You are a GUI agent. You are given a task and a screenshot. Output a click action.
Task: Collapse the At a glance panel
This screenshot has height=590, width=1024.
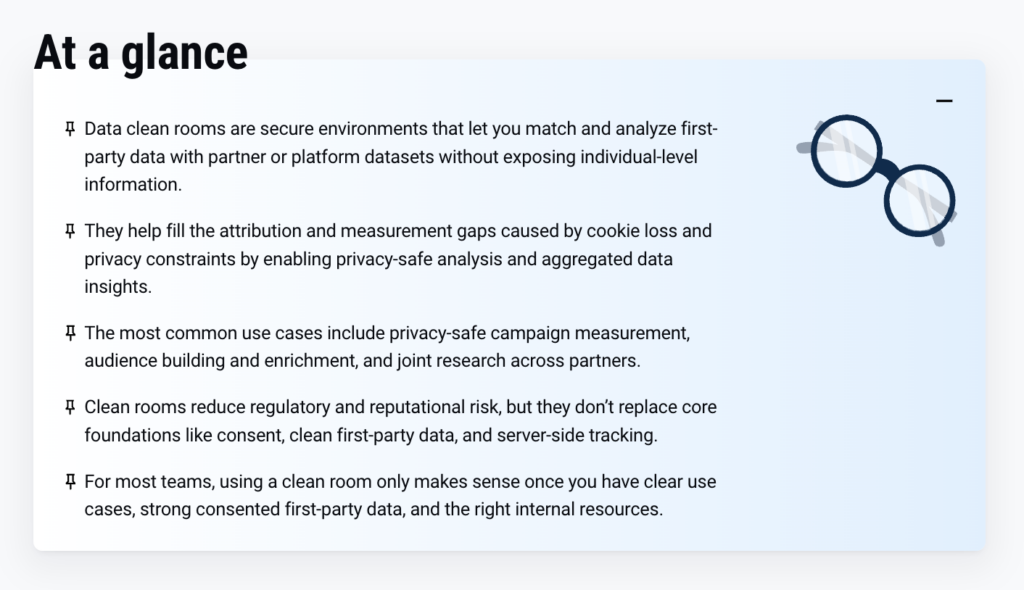click(x=944, y=101)
